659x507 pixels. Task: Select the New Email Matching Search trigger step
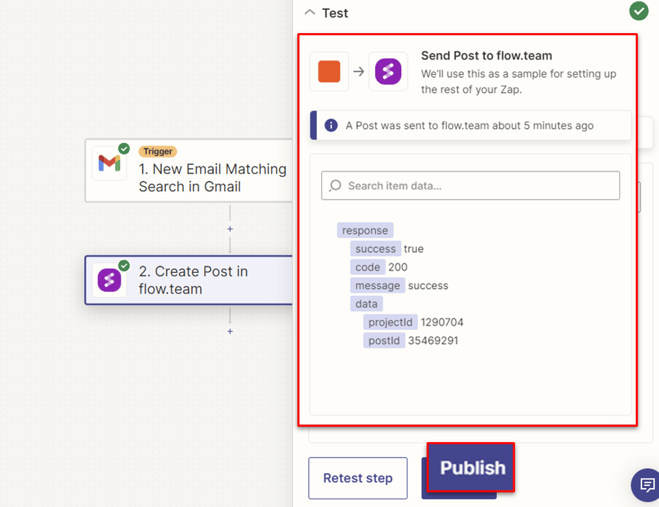coord(212,178)
